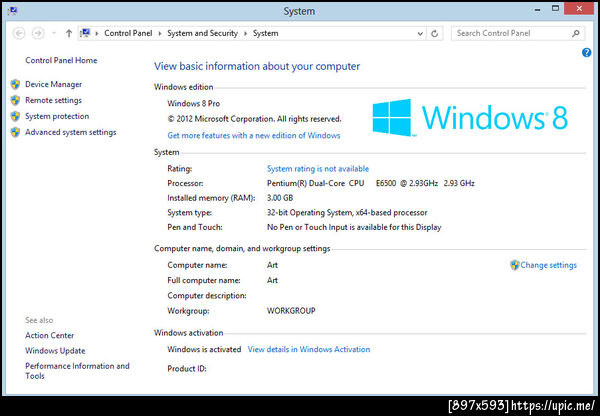Select Control Panel in breadcrumb path
Viewport: 600px width, 416px height.
pyautogui.click(x=128, y=33)
